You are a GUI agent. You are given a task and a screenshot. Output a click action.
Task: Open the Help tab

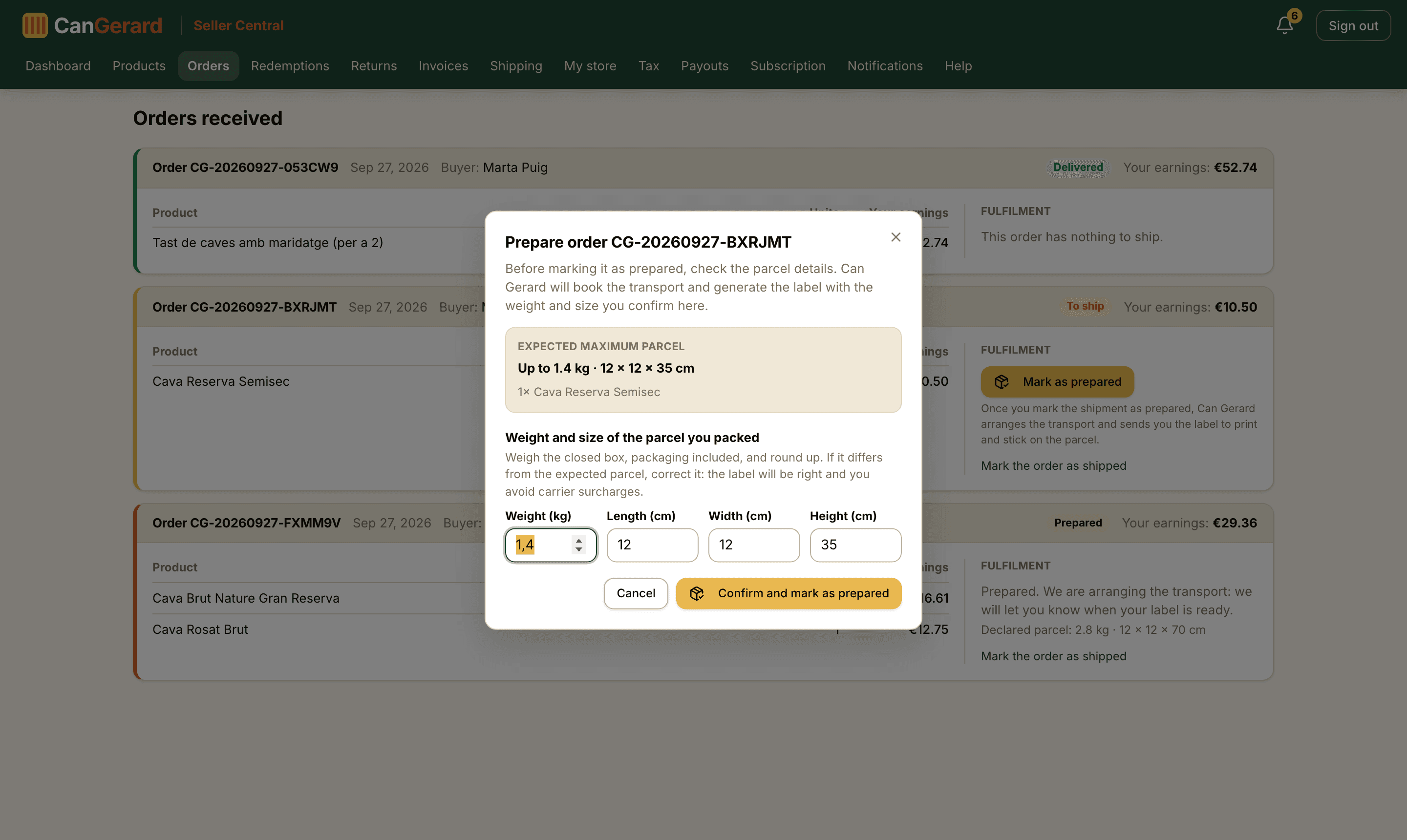(x=958, y=66)
